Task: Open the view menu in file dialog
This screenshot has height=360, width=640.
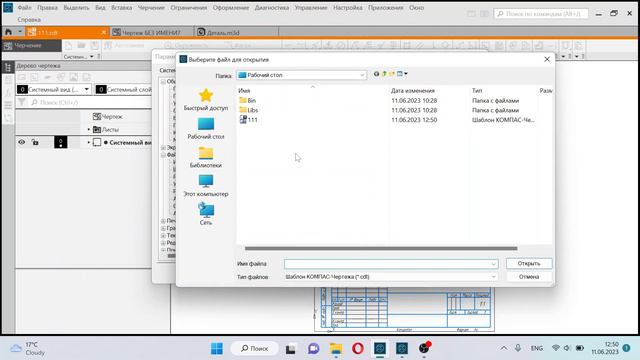Action: pos(402,74)
